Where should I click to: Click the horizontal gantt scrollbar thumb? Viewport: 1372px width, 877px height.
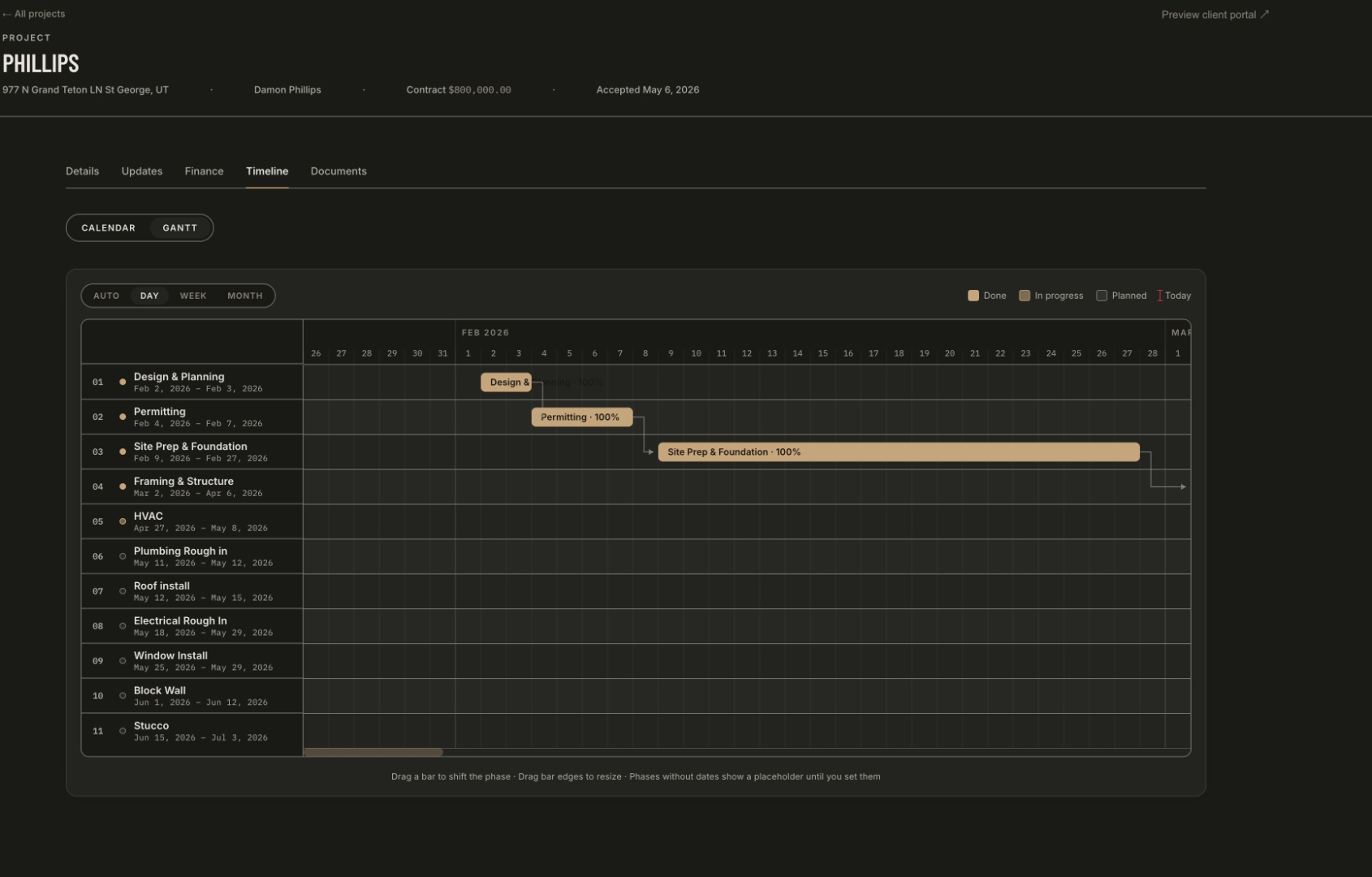point(373,753)
